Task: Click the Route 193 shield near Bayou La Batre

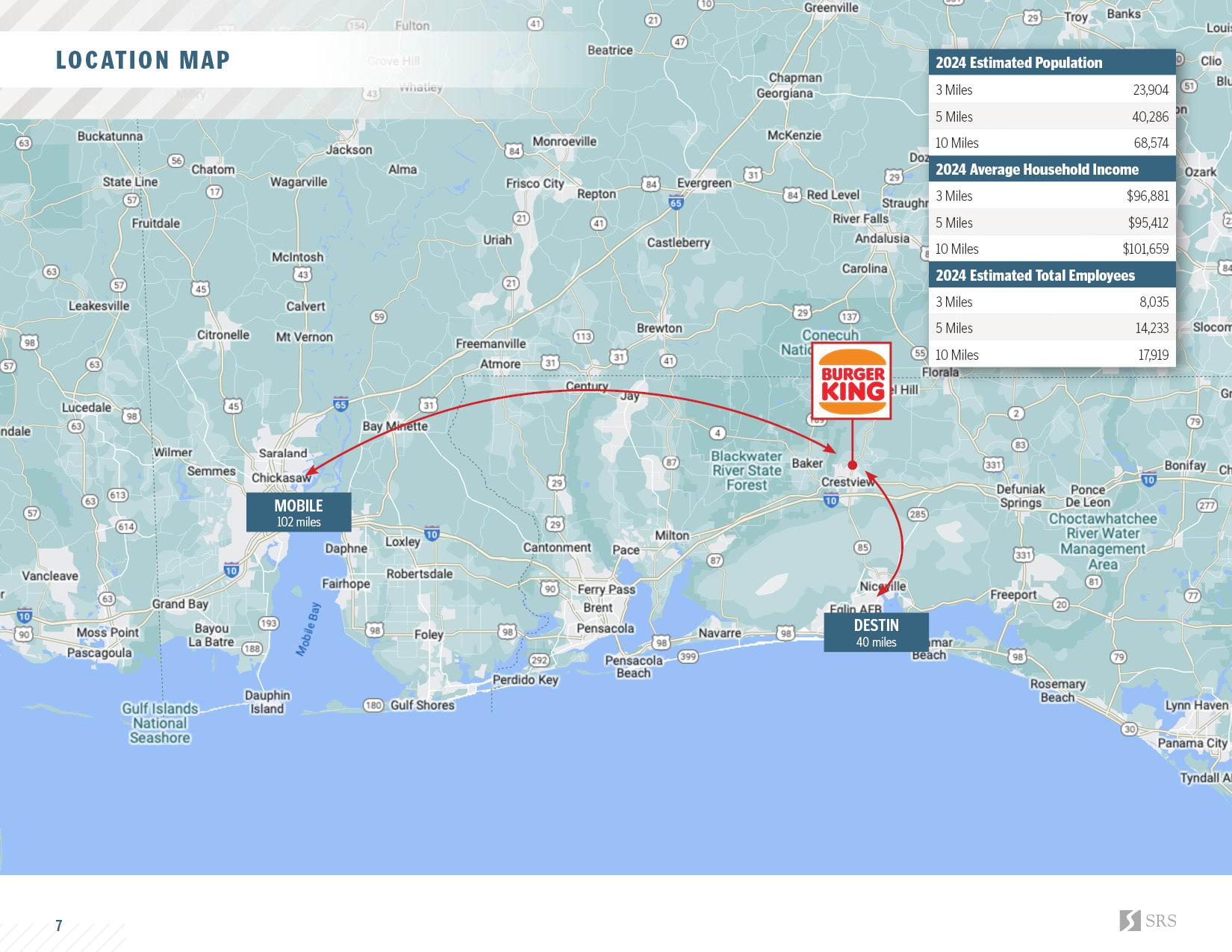Action: pyautogui.click(x=268, y=623)
